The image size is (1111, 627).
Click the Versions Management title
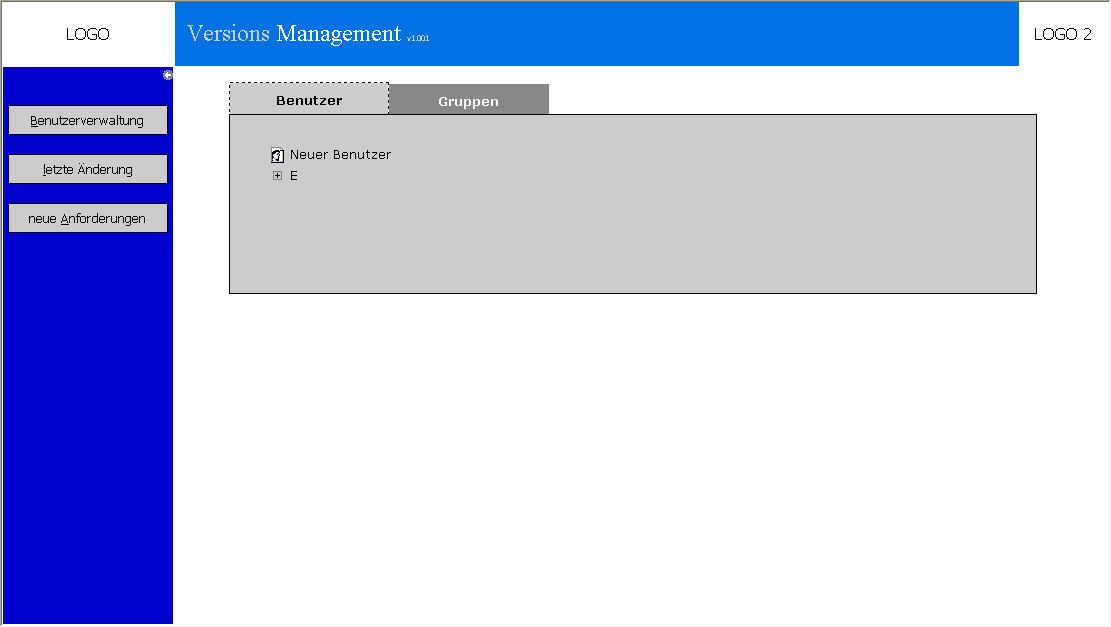(x=294, y=33)
